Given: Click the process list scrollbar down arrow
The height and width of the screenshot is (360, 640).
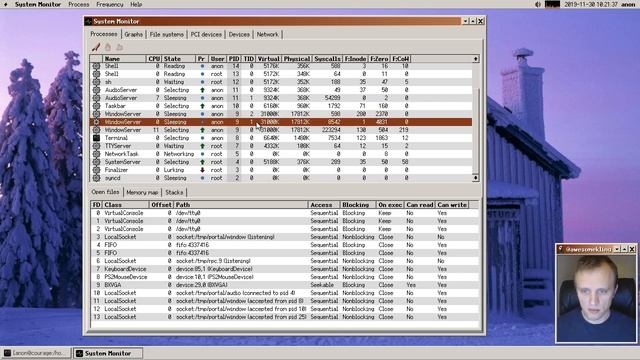Looking at the screenshot, I should [476, 178].
